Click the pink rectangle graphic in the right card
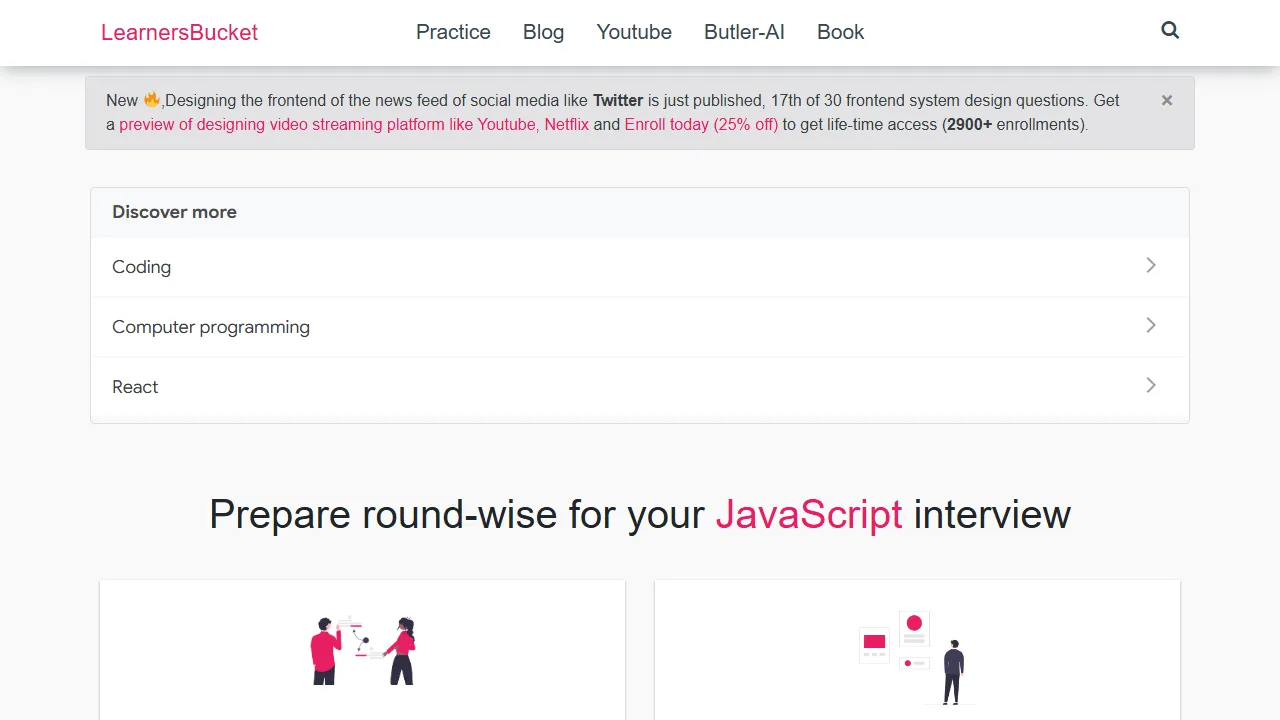The height and width of the screenshot is (720, 1280). tap(873, 641)
